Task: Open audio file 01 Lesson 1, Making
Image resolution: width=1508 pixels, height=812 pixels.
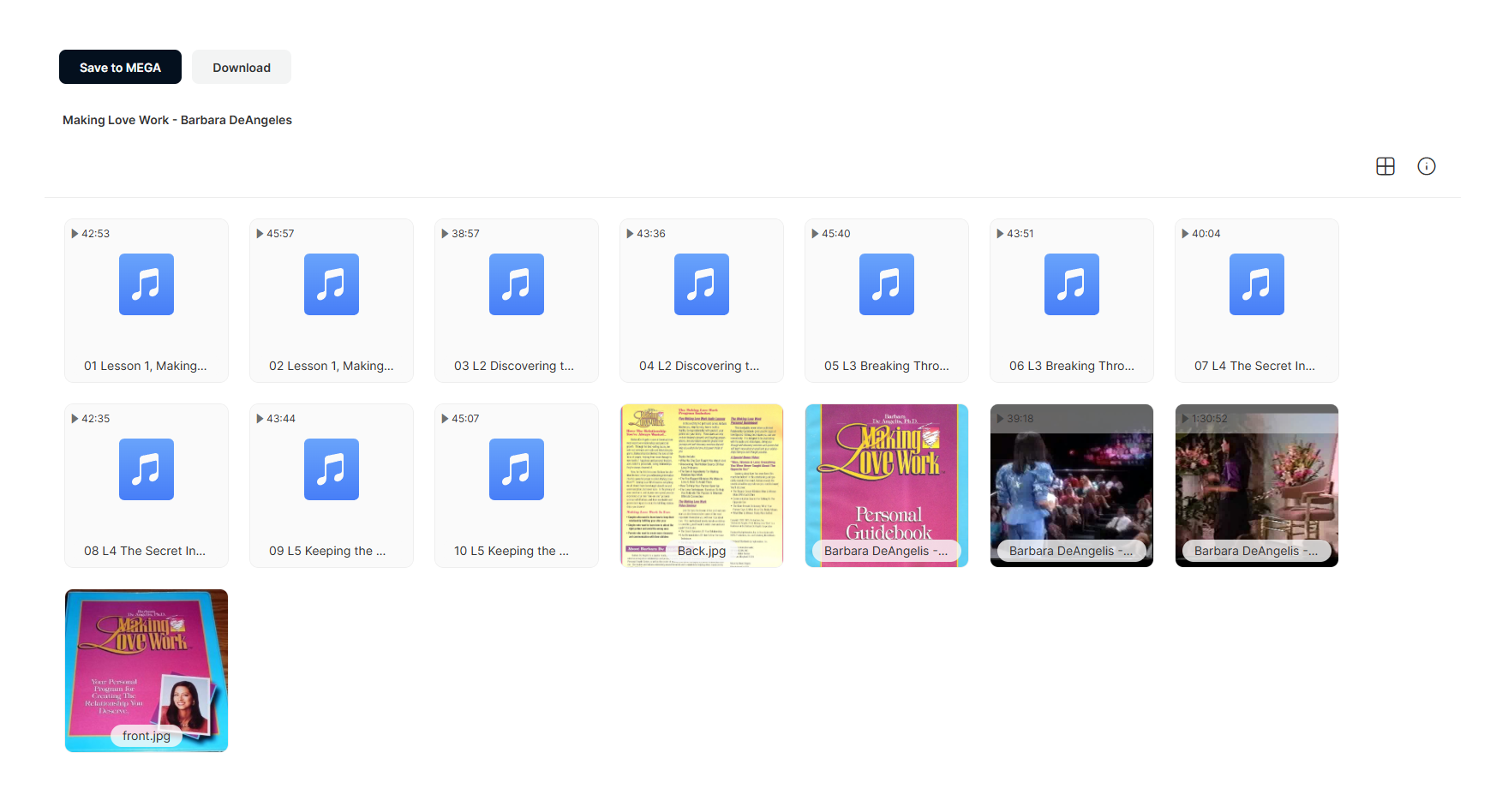Action: tap(147, 301)
